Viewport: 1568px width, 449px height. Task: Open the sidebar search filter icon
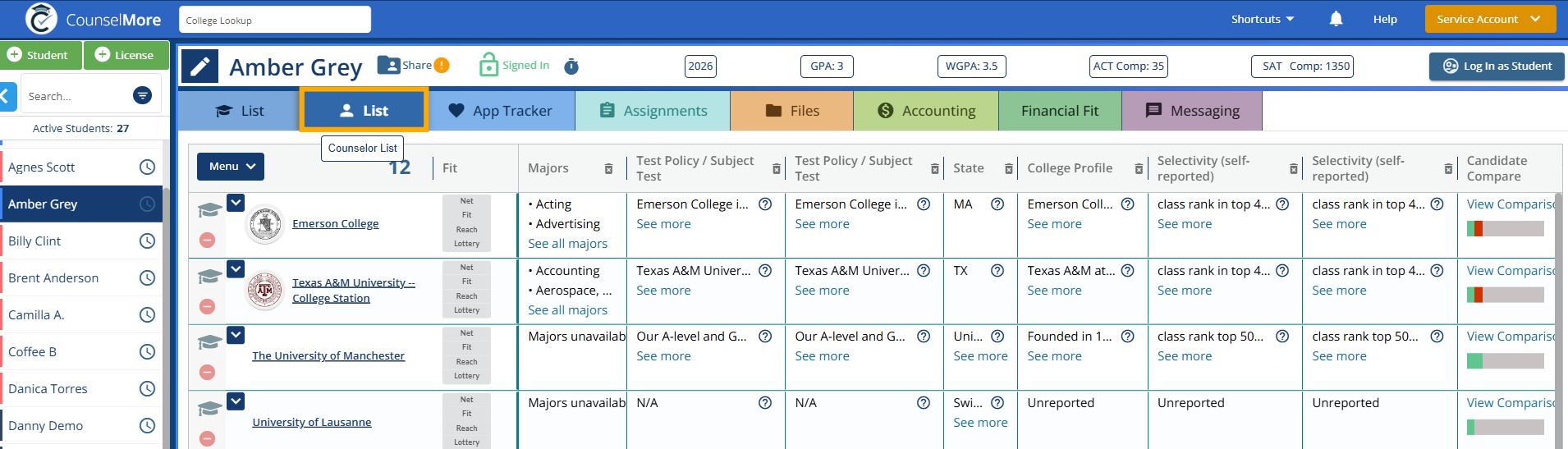(142, 96)
